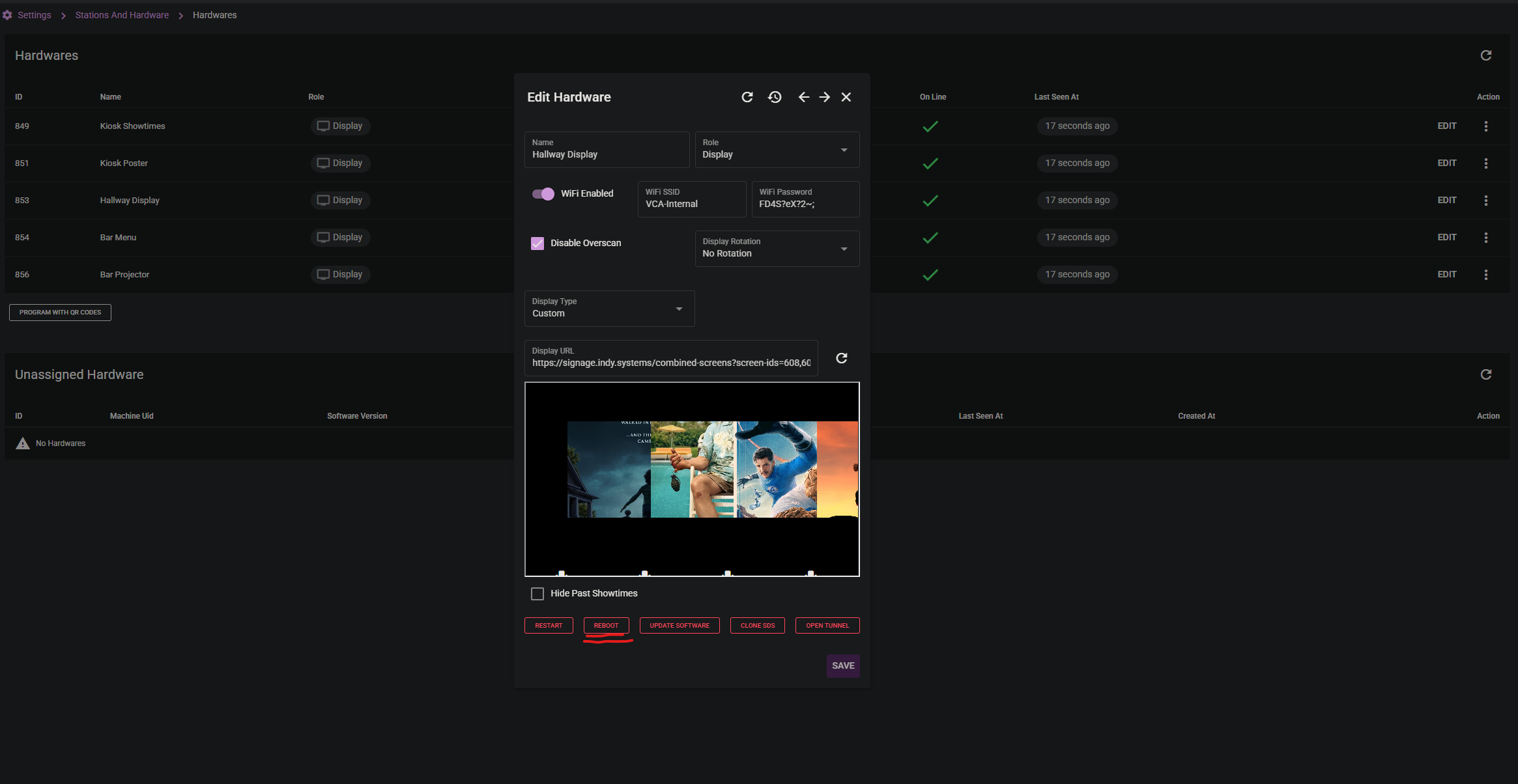1518x784 pixels.
Task: Open the Display Type dropdown
Action: pyautogui.click(x=609, y=309)
